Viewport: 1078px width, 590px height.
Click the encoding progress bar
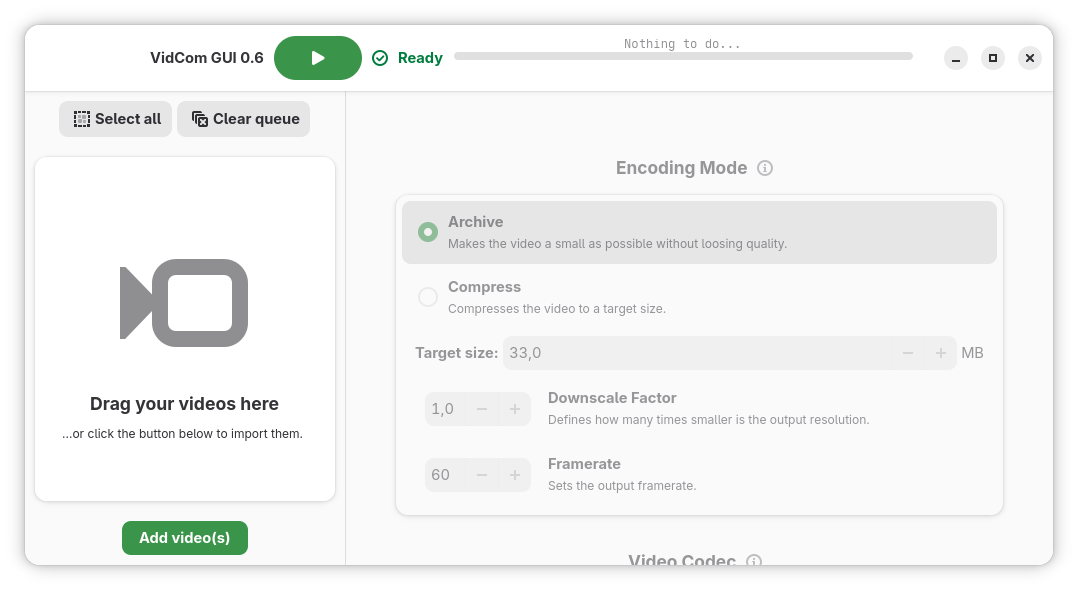coord(683,57)
